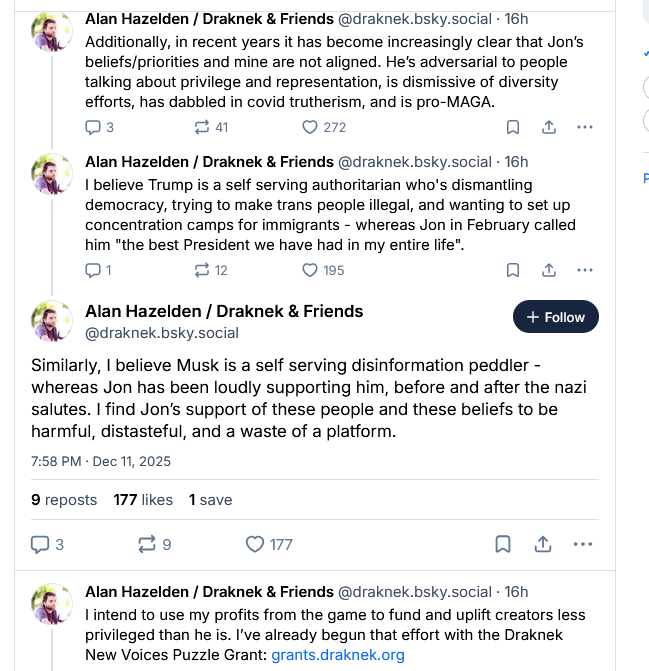The image size is (649, 671).
Task: Reply to the main post about Musk
Action: tap(41, 544)
